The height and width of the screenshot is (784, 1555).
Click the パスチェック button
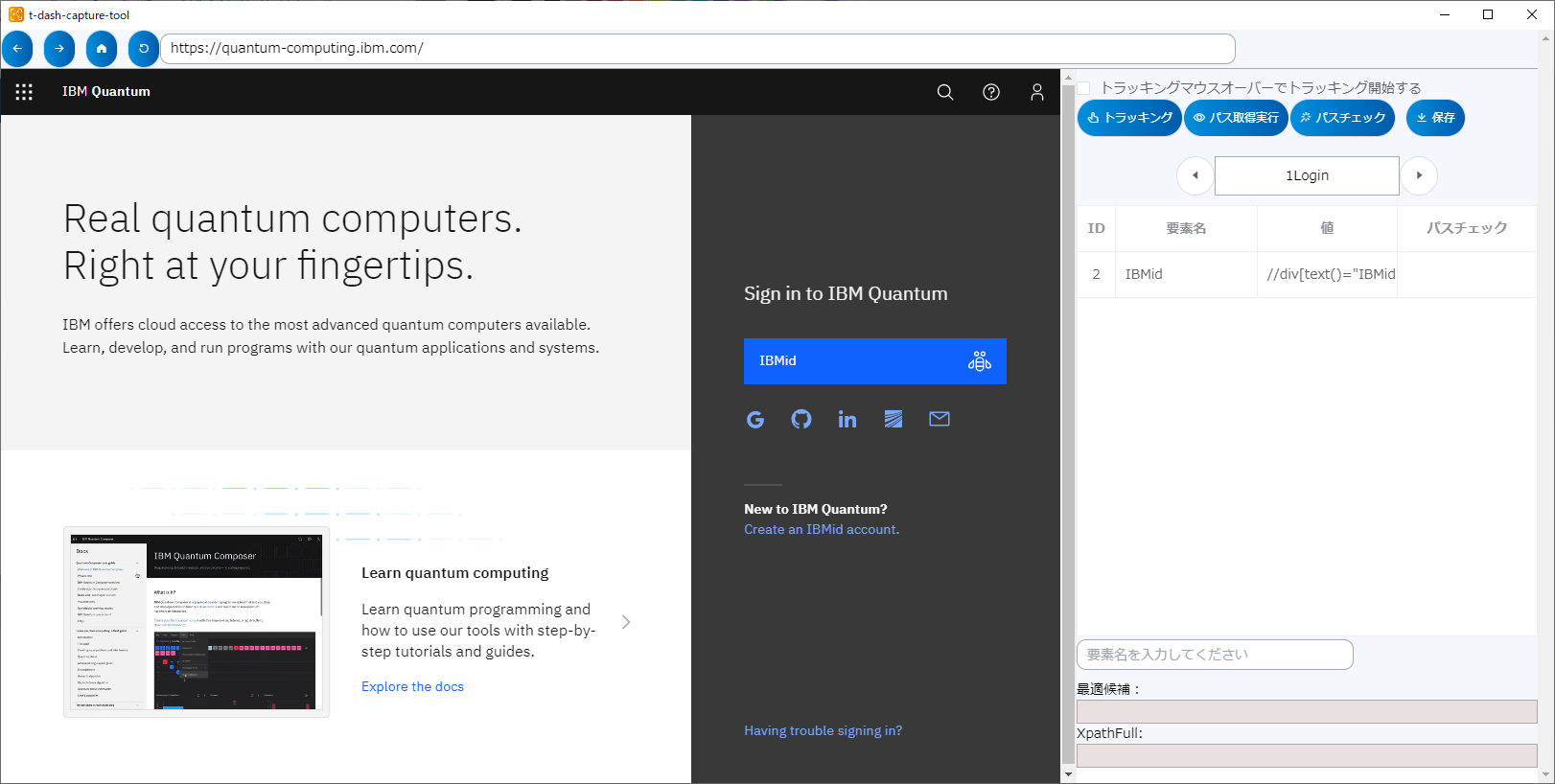click(1342, 118)
